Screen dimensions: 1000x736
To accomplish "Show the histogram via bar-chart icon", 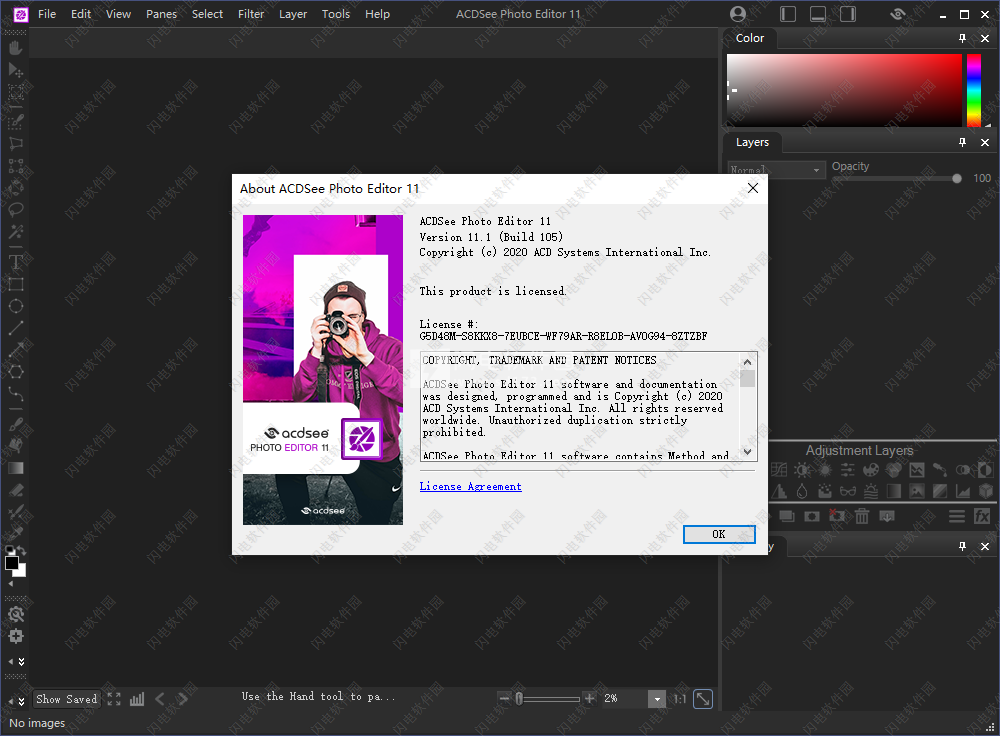I will pos(137,699).
